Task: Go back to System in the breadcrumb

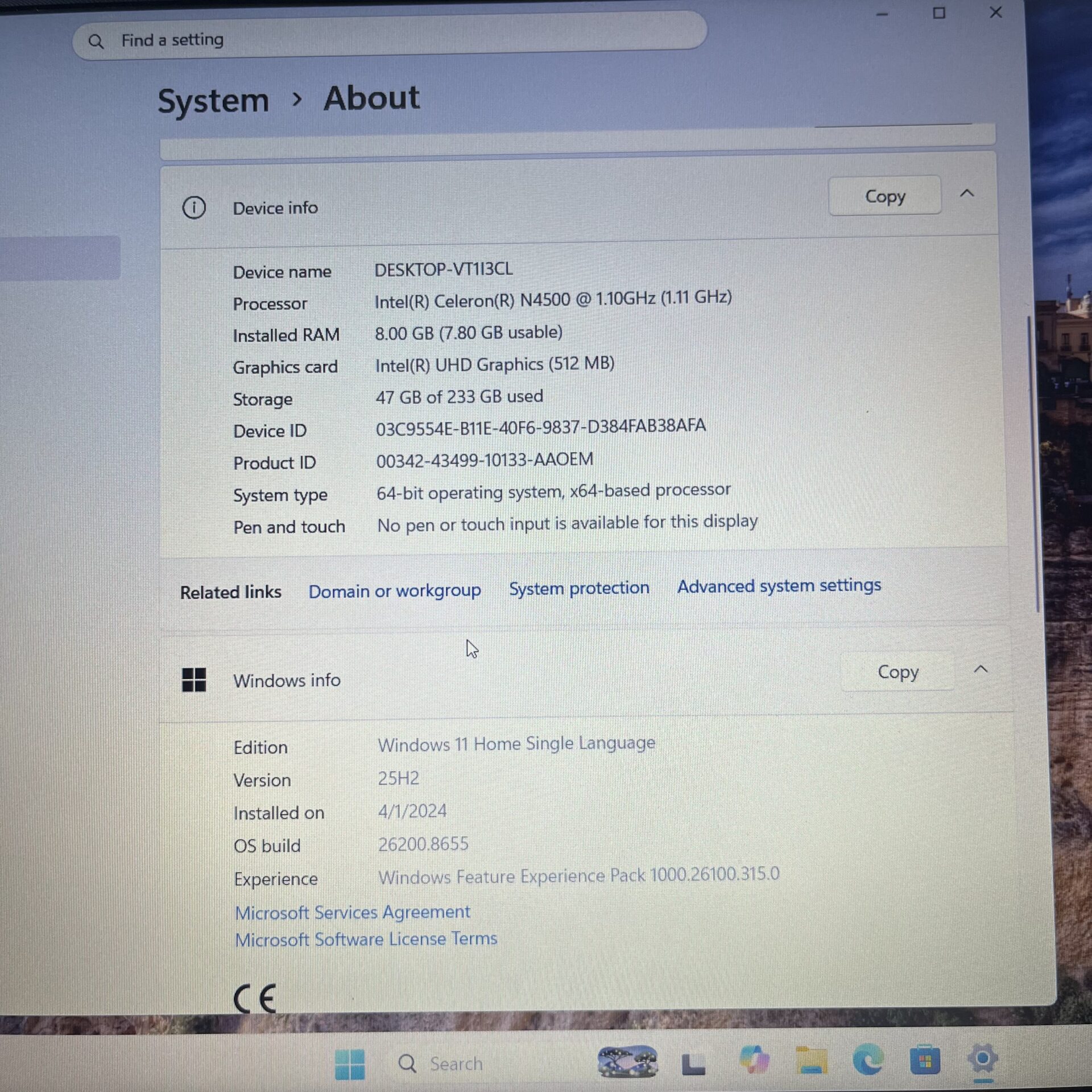Action: pyautogui.click(x=213, y=101)
